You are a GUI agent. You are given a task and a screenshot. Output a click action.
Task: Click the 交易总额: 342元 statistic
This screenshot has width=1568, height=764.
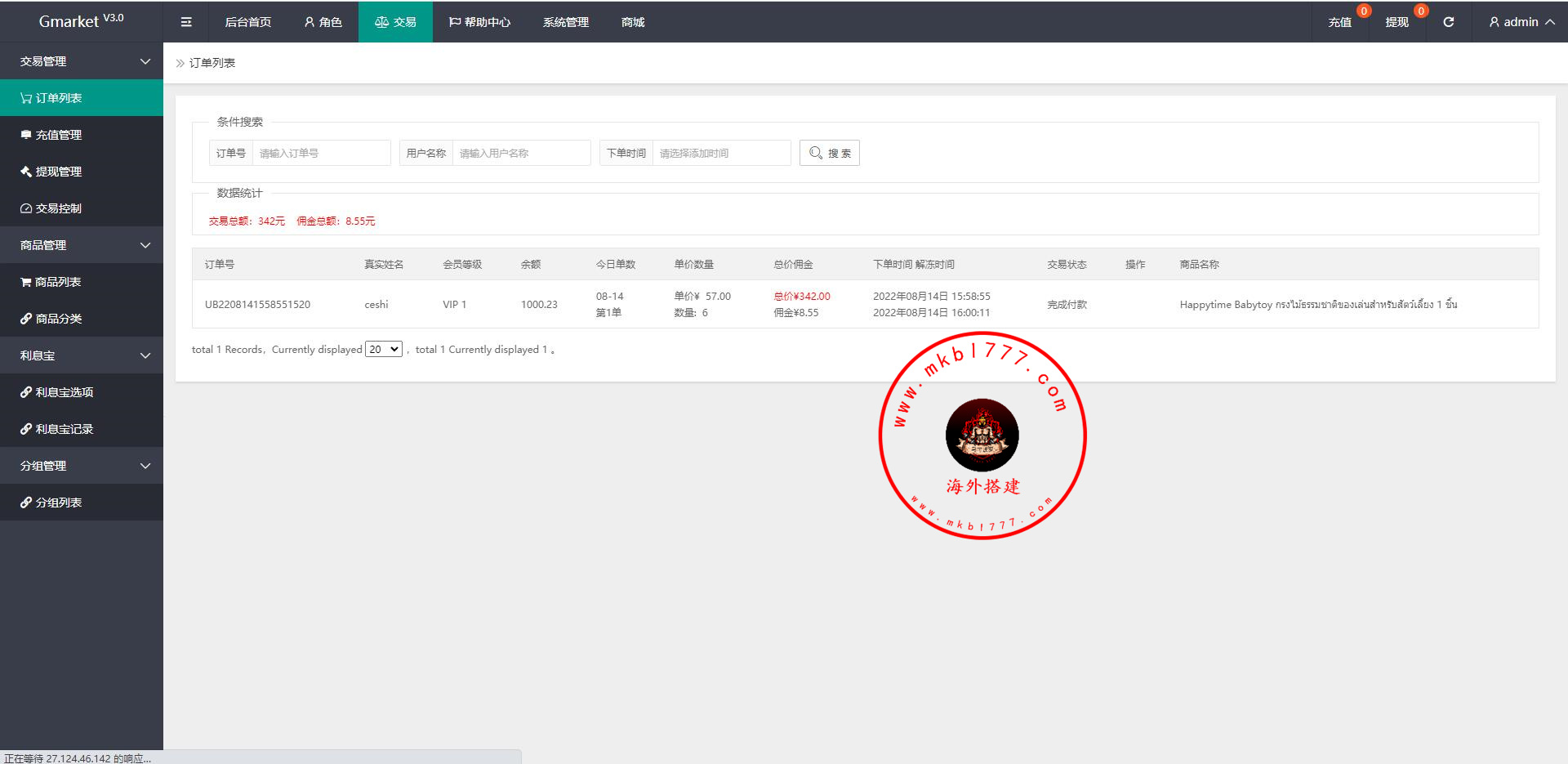(247, 221)
